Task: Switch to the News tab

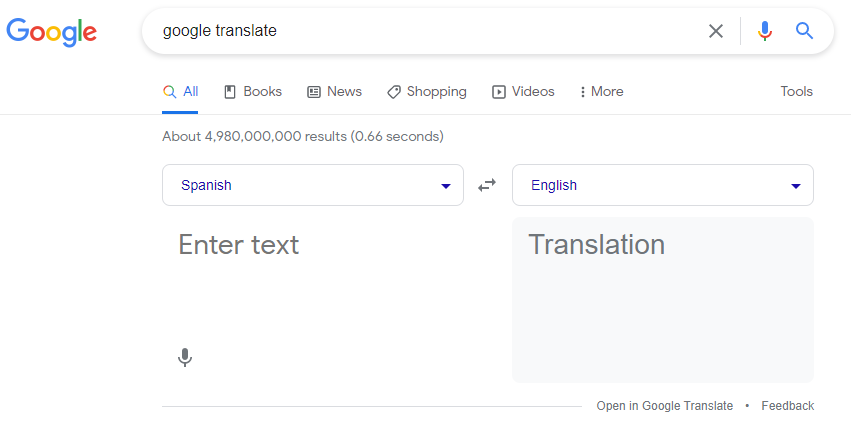Action: coord(334,92)
